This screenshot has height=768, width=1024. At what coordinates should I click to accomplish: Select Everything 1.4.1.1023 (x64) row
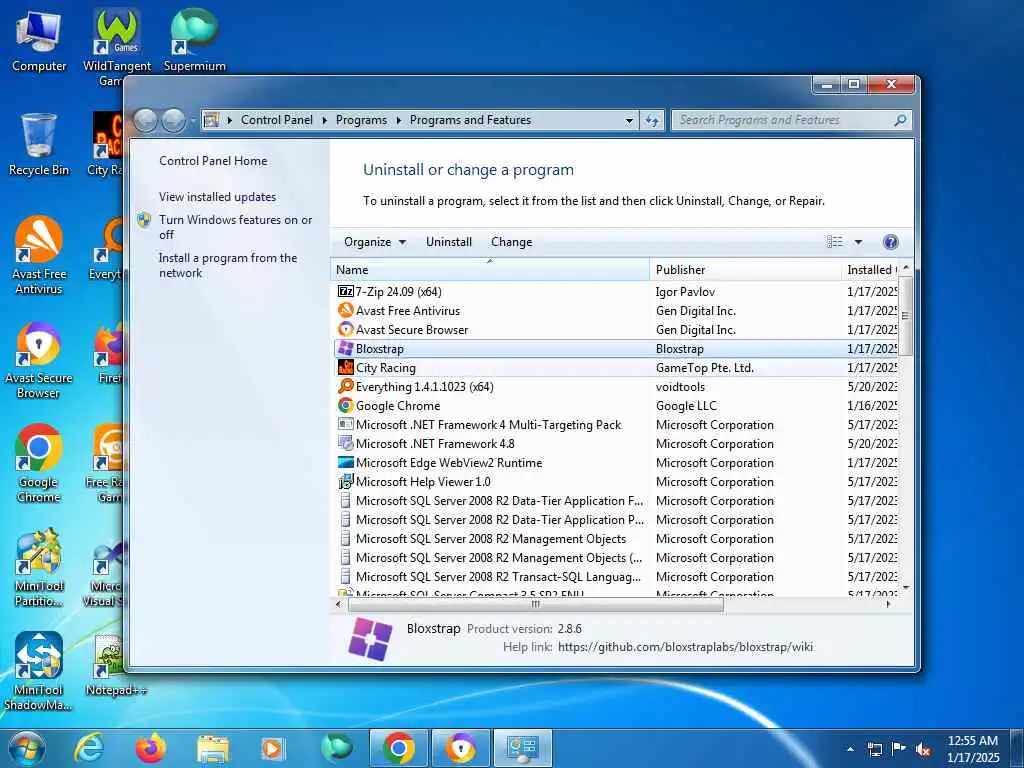[x=616, y=387]
